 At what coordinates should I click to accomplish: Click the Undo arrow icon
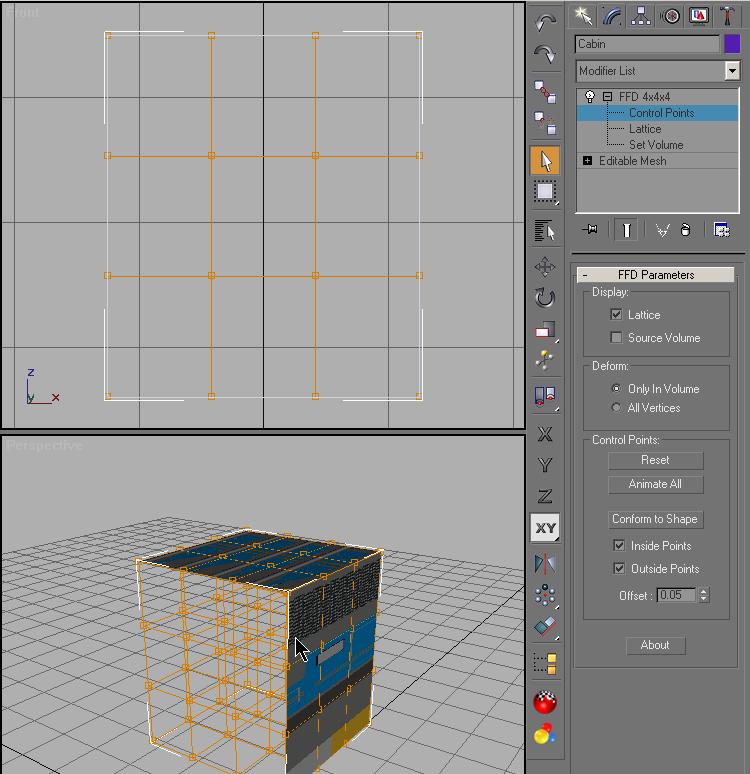(x=545, y=22)
